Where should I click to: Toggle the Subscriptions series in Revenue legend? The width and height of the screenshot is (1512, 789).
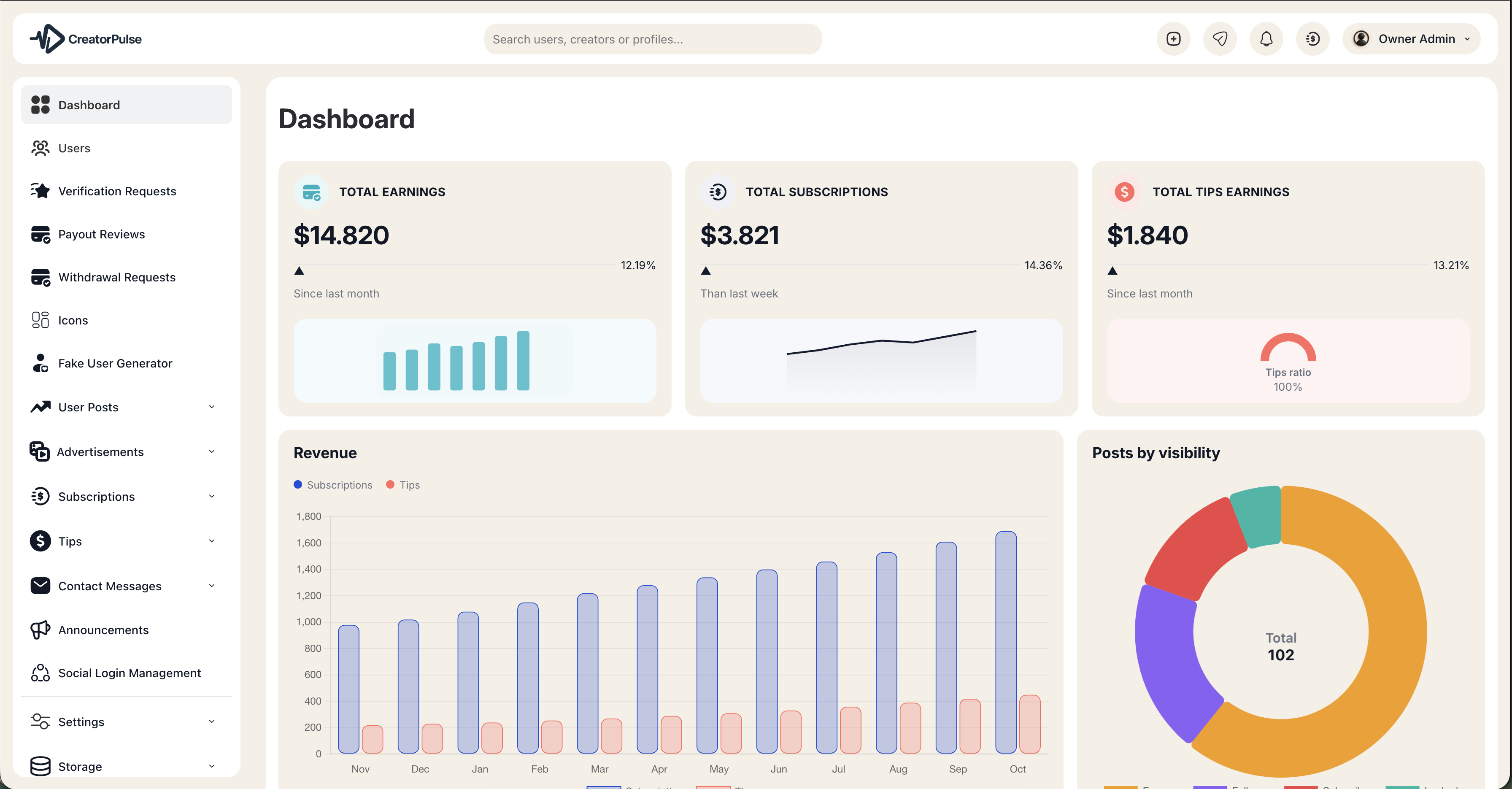tap(333, 485)
